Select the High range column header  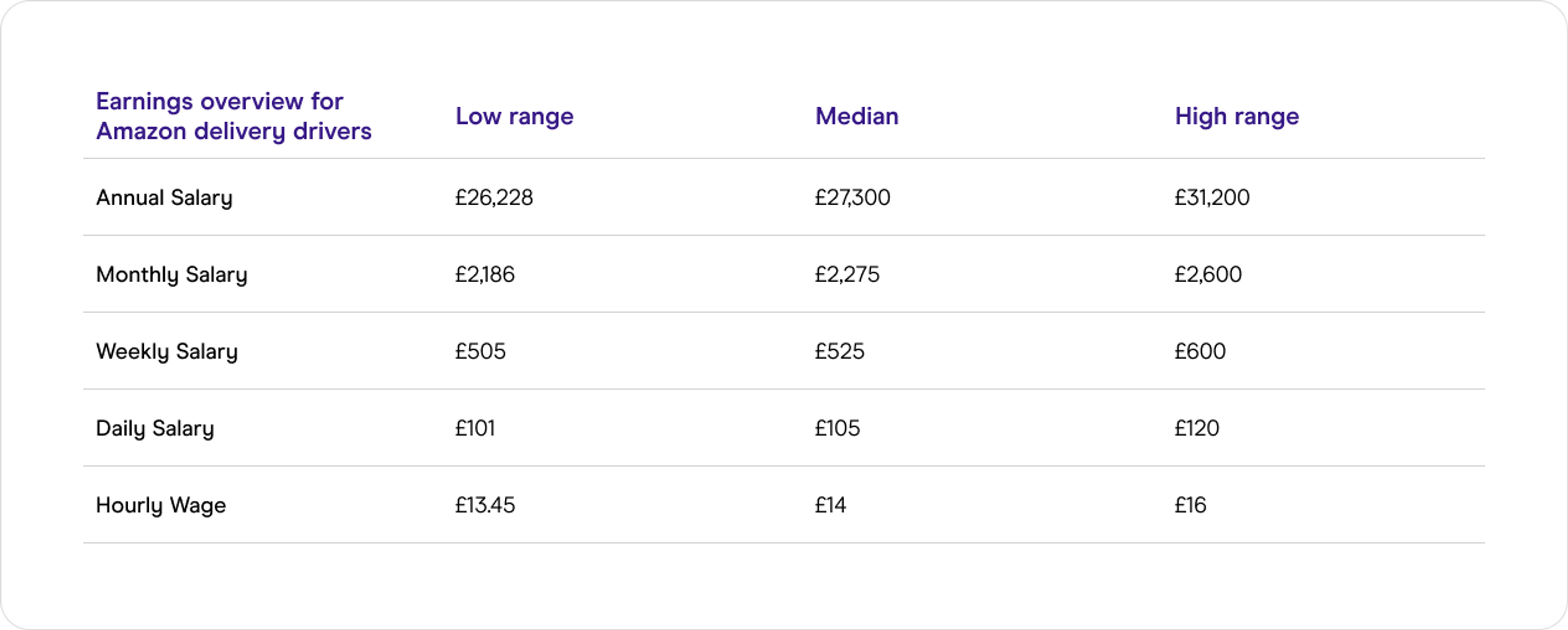click(1236, 116)
